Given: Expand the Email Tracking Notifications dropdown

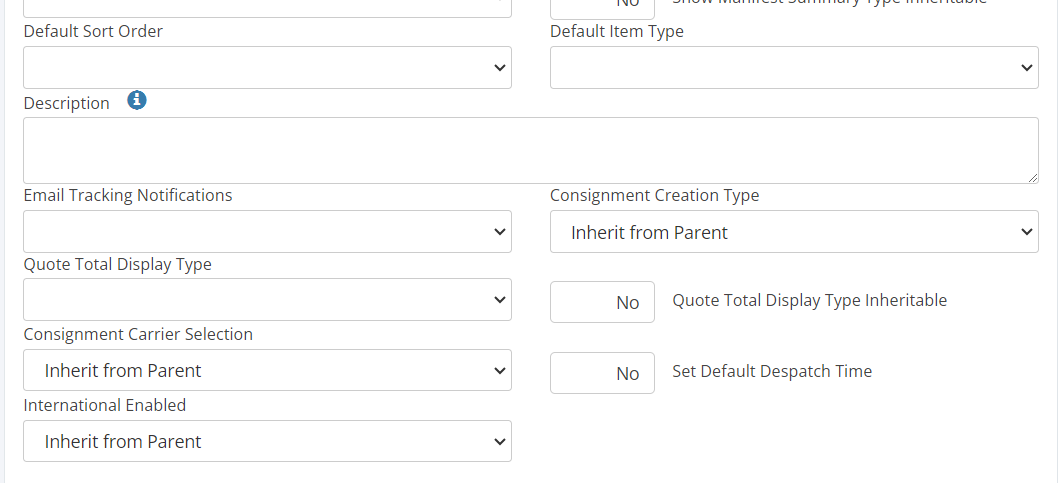Looking at the screenshot, I should coord(267,232).
